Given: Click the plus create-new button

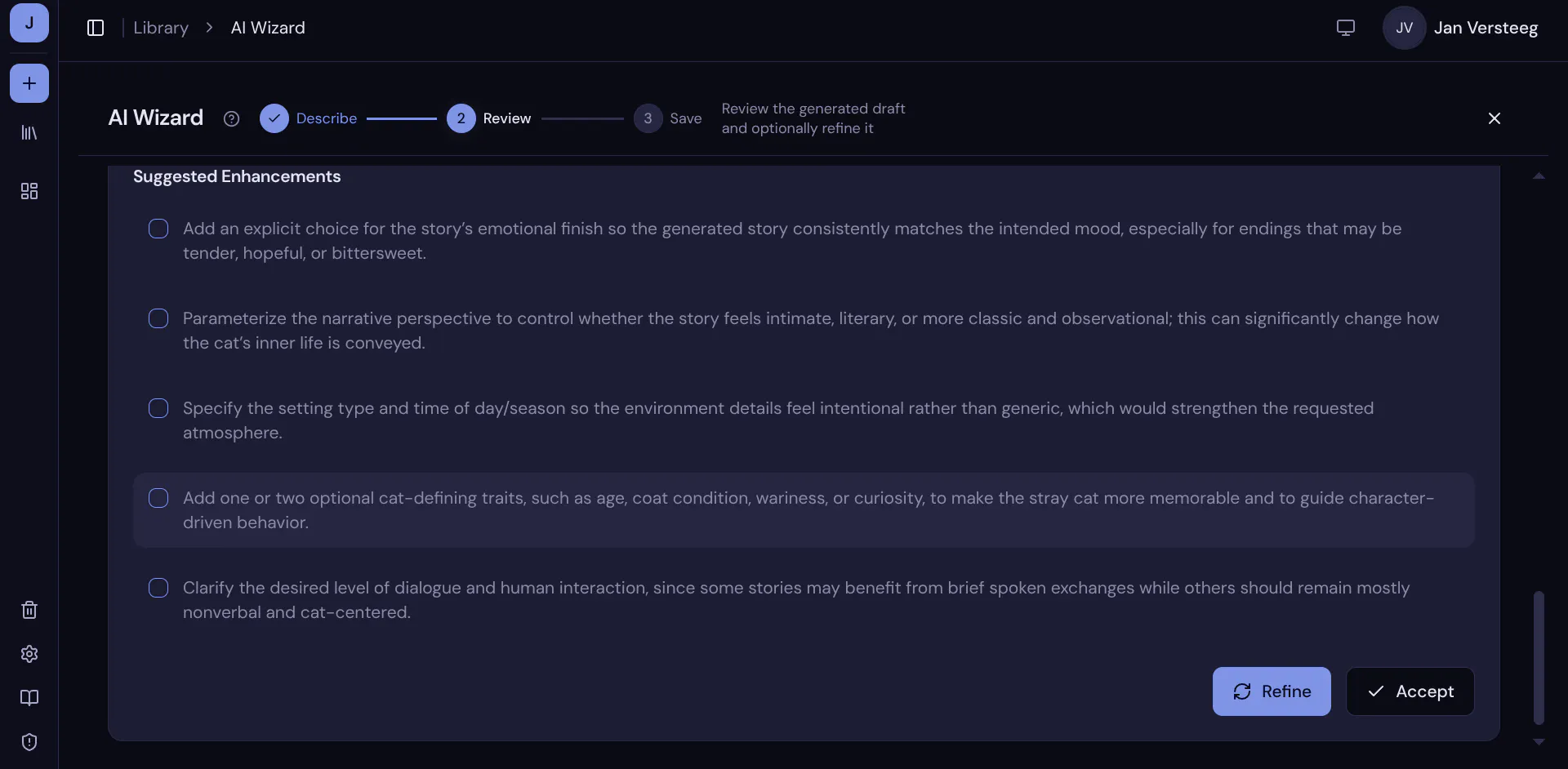Looking at the screenshot, I should [x=29, y=83].
